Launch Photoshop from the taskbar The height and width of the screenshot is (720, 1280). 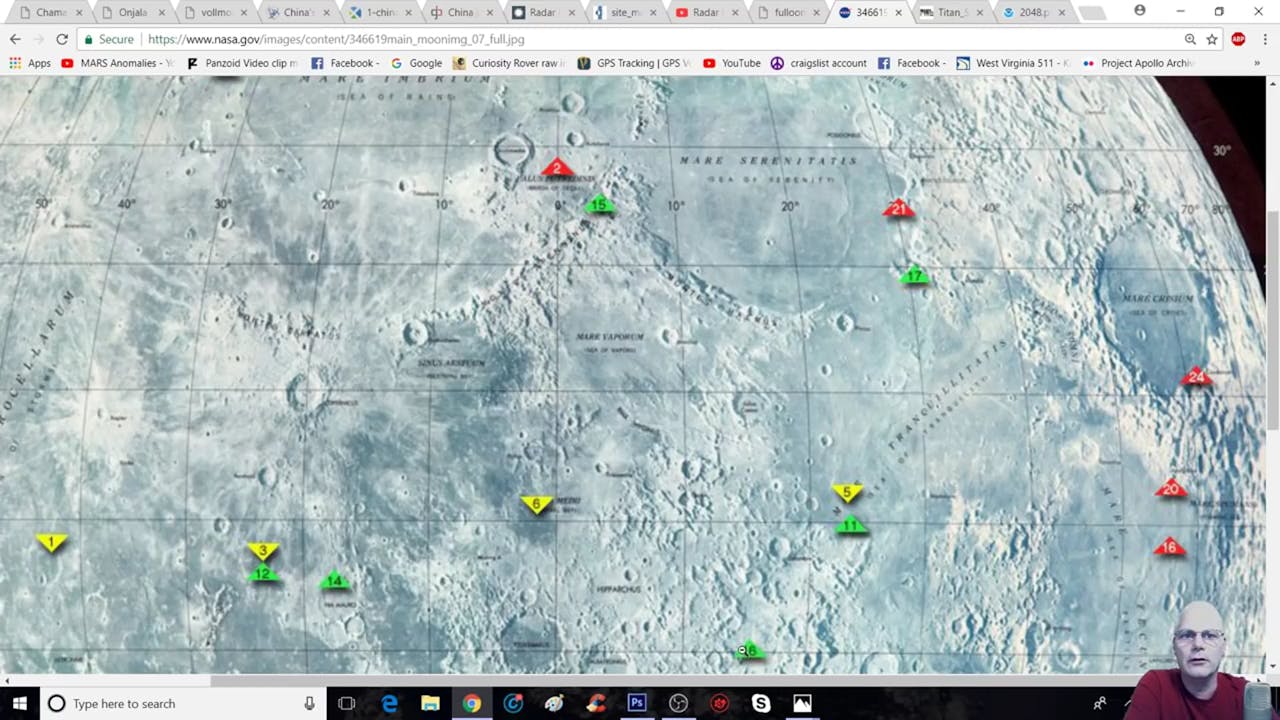[x=637, y=703]
